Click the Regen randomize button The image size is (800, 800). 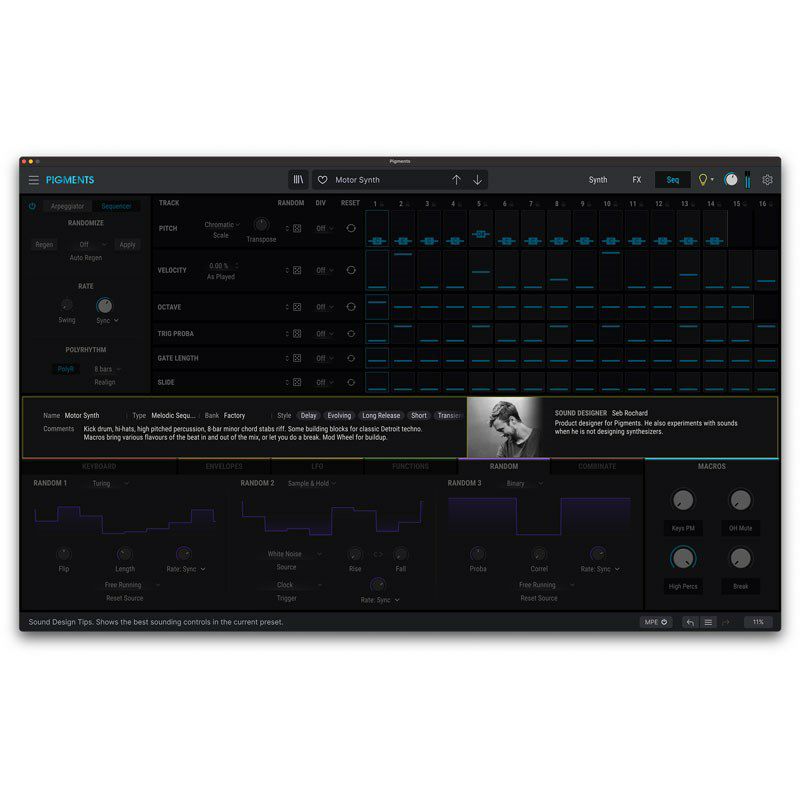click(x=44, y=244)
